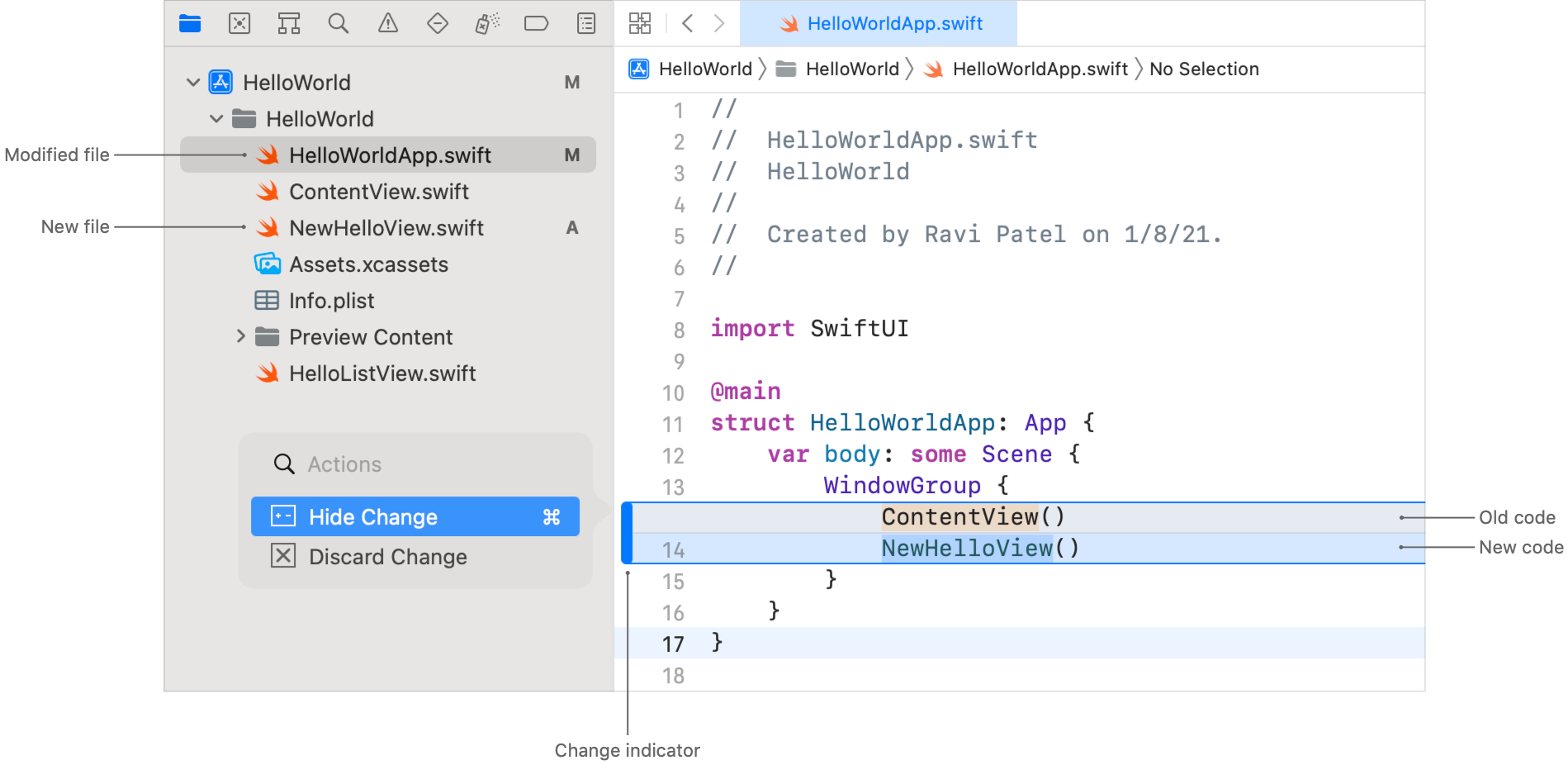The image size is (1568, 765).
Task: Open the Find navigator magnifying glass
Action: click(339, 23)
